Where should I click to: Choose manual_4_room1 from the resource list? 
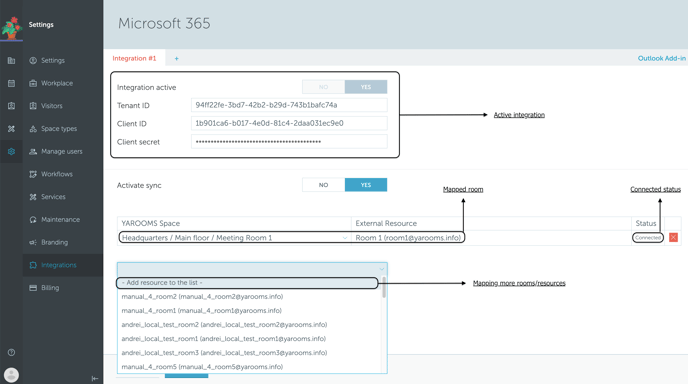tap(201, 311)
